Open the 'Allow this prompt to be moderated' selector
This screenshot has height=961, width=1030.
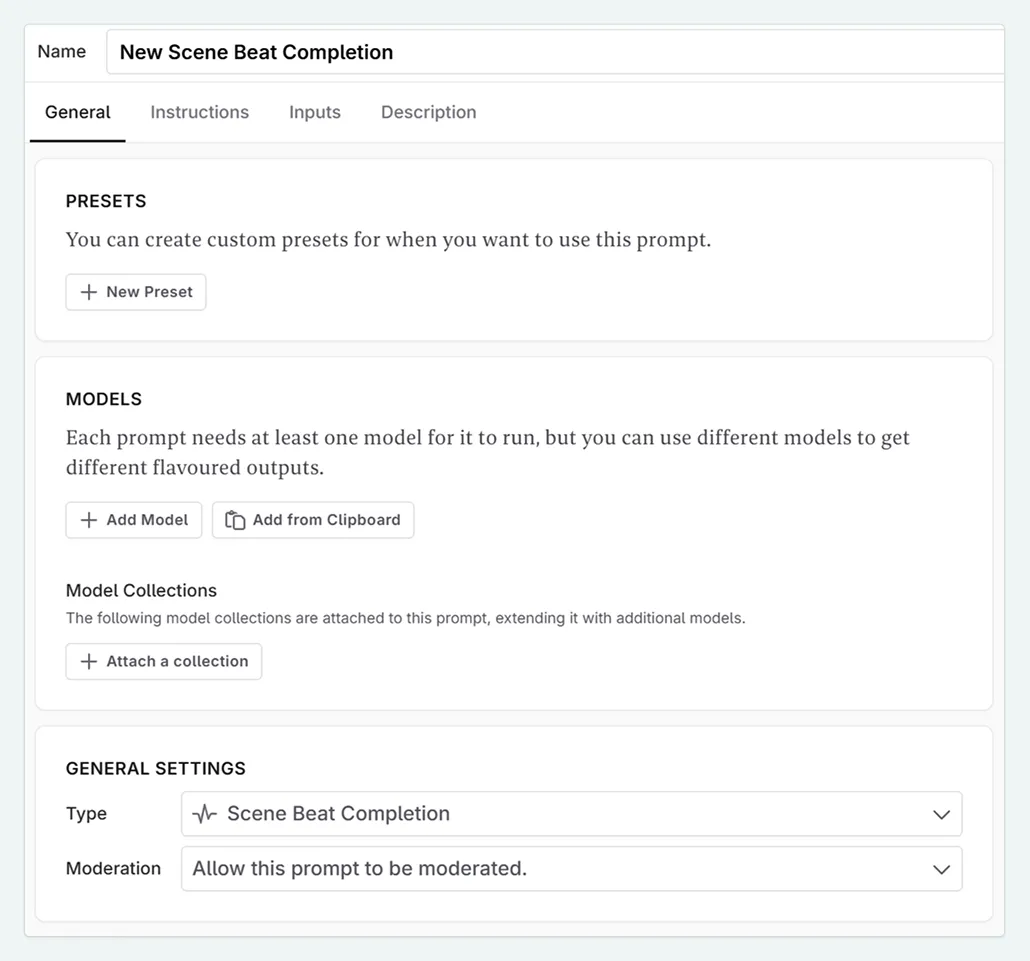click(570, 869)
